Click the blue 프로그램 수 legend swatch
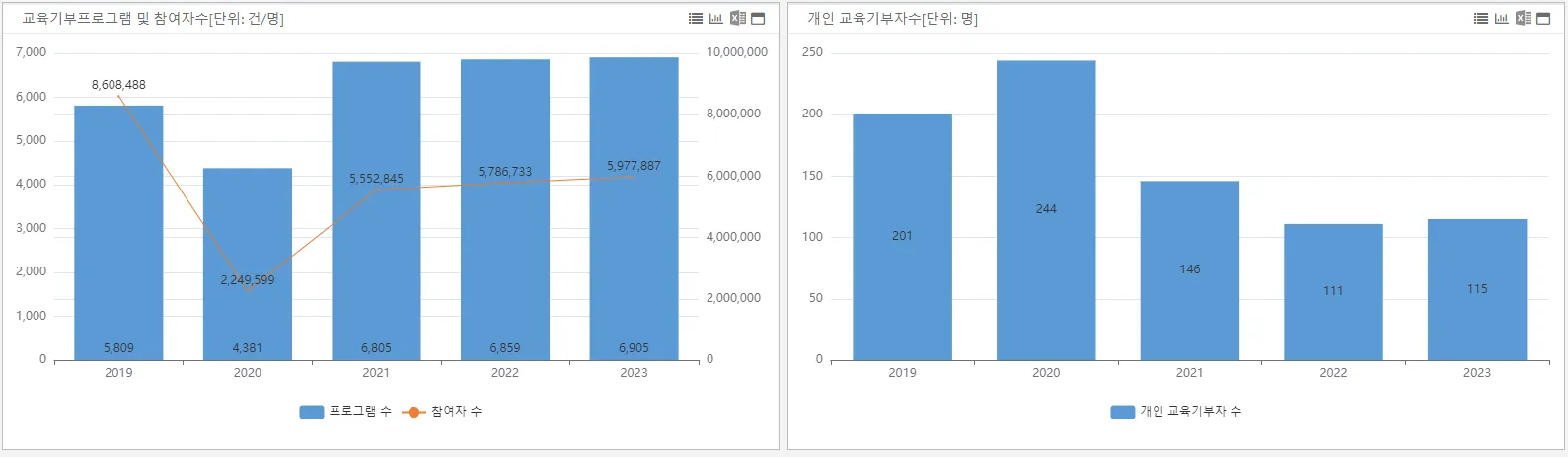Screen dimensions: 1568x457 [x=312, y=412]
